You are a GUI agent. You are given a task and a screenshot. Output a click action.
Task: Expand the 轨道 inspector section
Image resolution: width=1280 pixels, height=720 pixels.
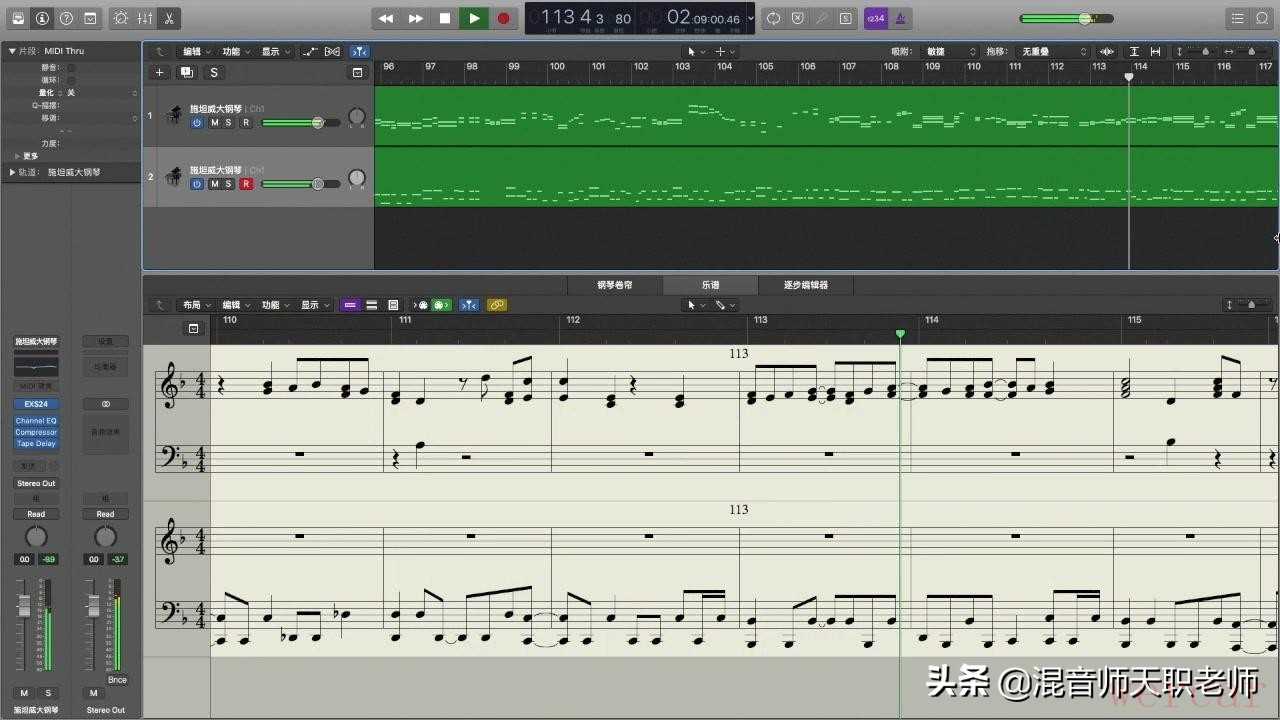coord(13,172)
